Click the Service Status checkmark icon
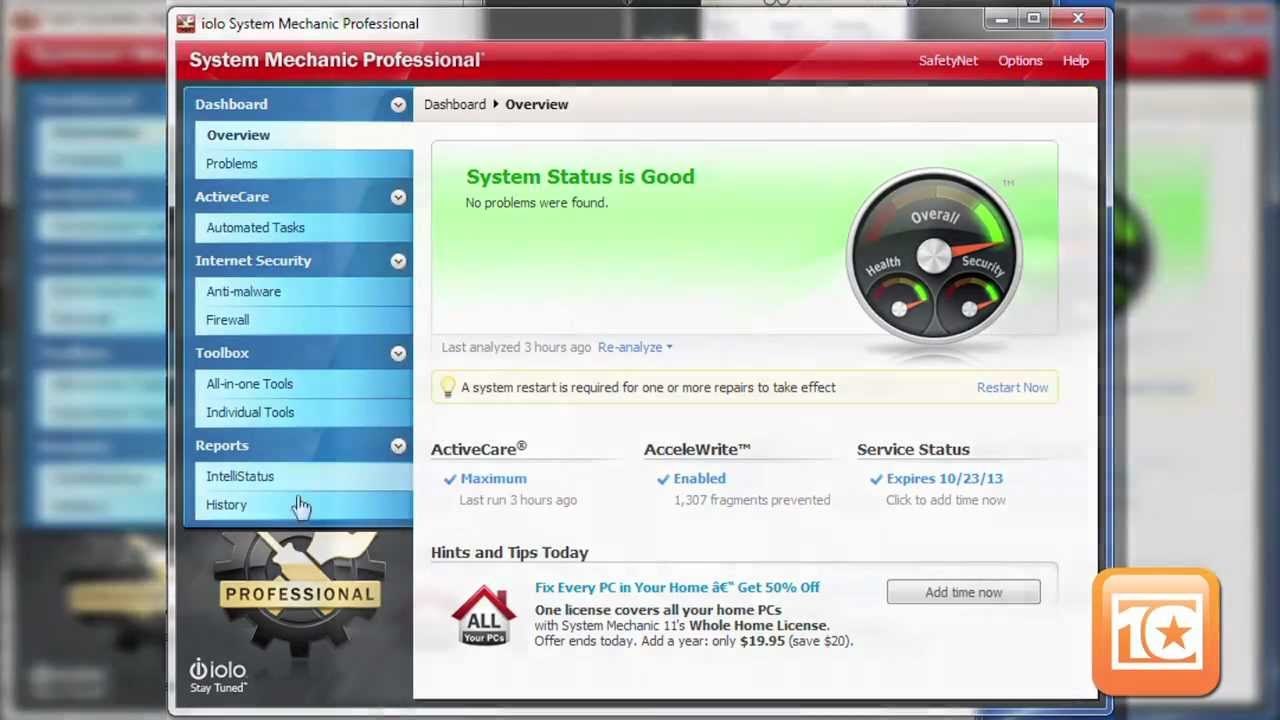This screenshot has height=720, width=1280. 876,479
